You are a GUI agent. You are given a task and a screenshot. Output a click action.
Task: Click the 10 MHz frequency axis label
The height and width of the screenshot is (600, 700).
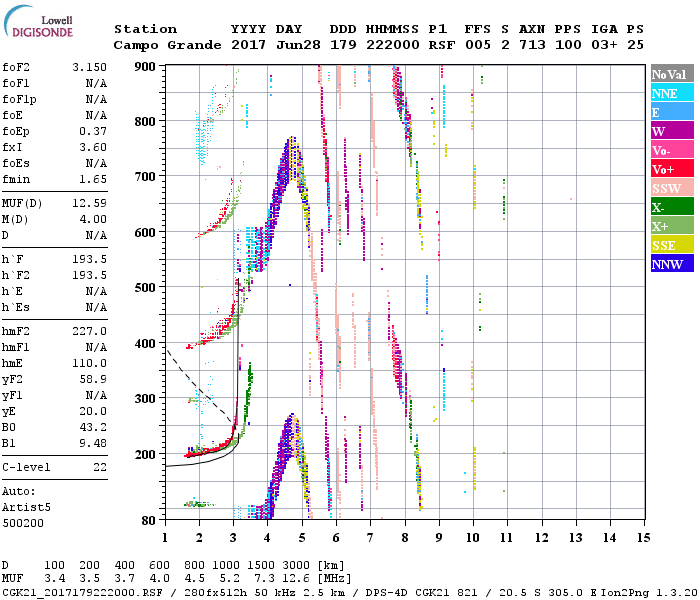(x=473, y=538)
